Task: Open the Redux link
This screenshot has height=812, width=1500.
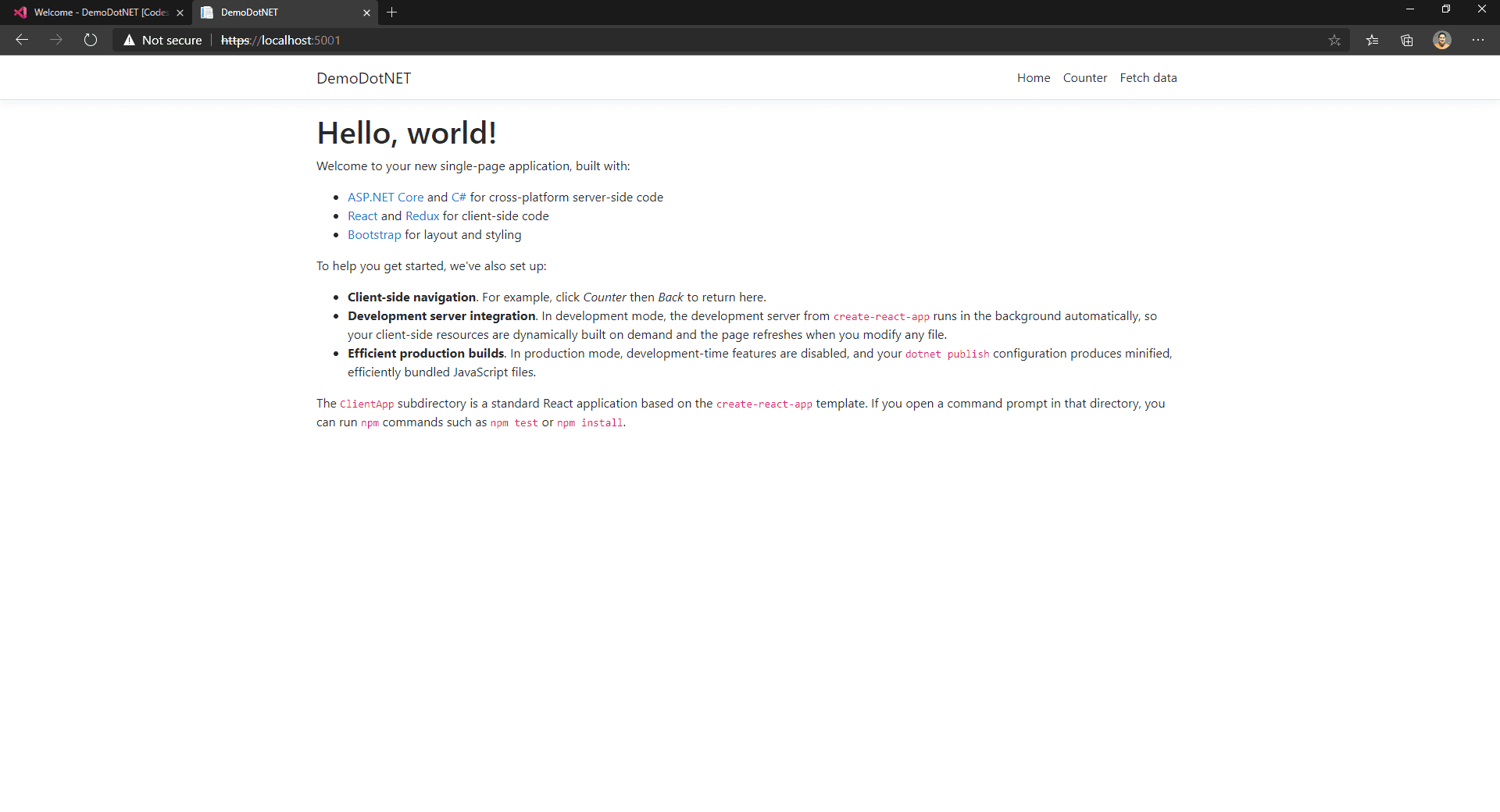Action: (423, 216)
